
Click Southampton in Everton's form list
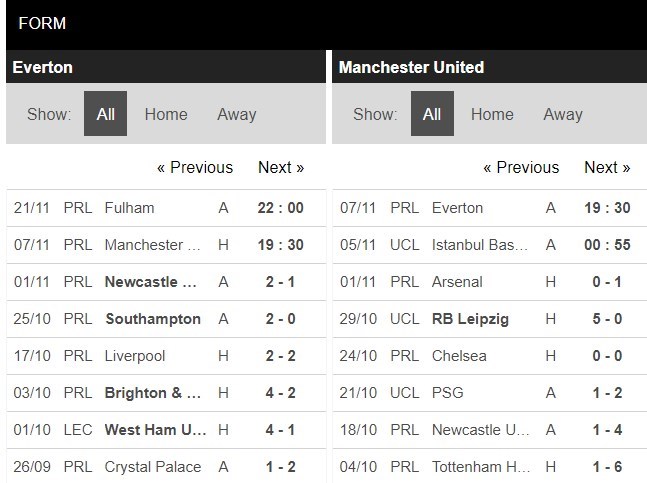point(152,319)
